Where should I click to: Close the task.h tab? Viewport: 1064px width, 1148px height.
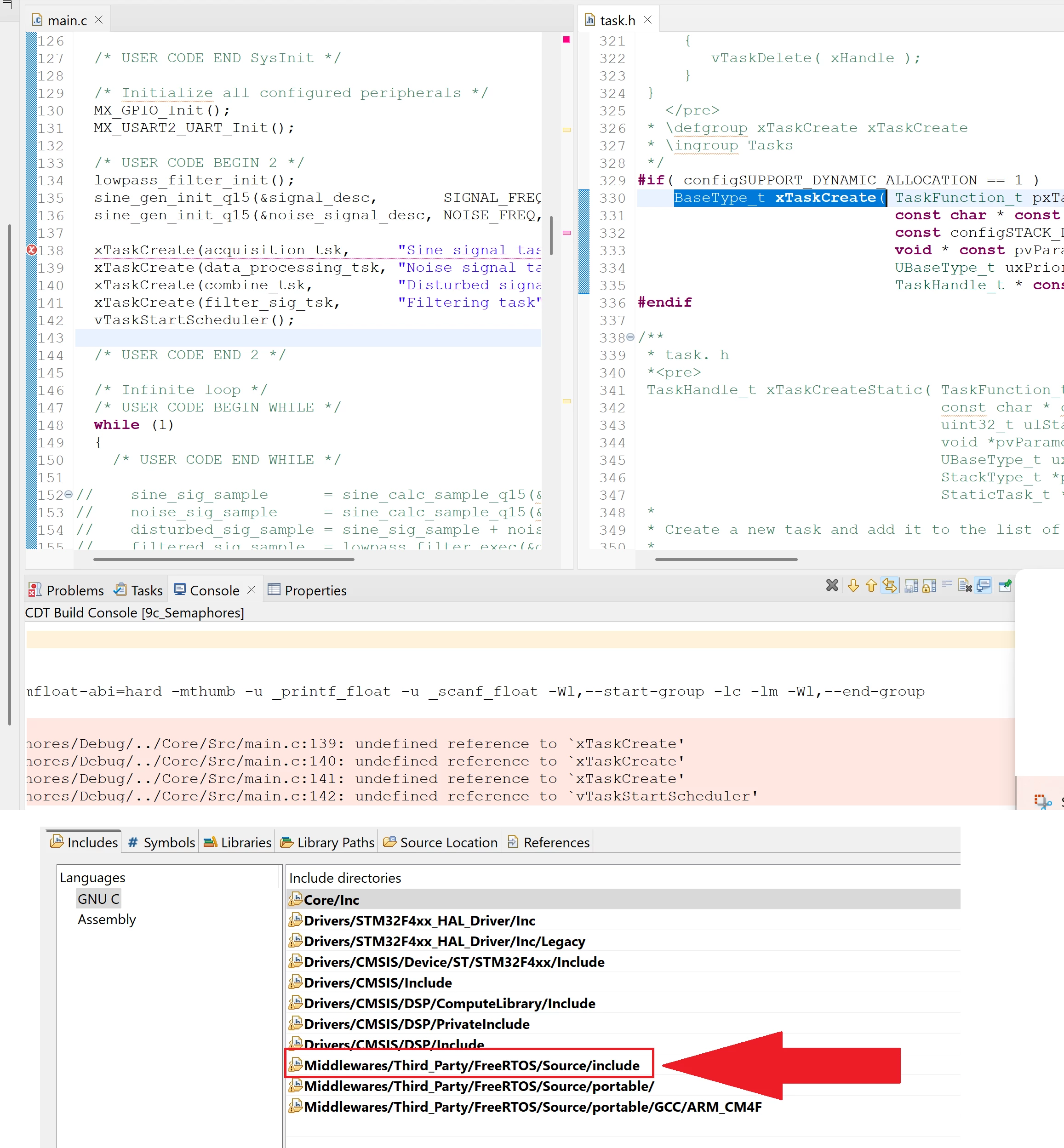[x=648, y=20]
